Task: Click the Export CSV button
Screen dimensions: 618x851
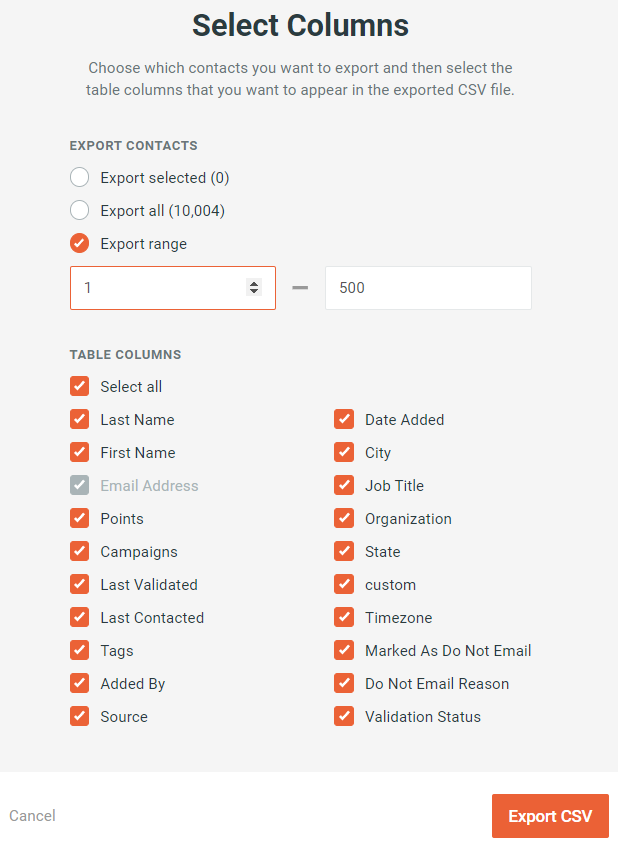Action: coord(550,815)
